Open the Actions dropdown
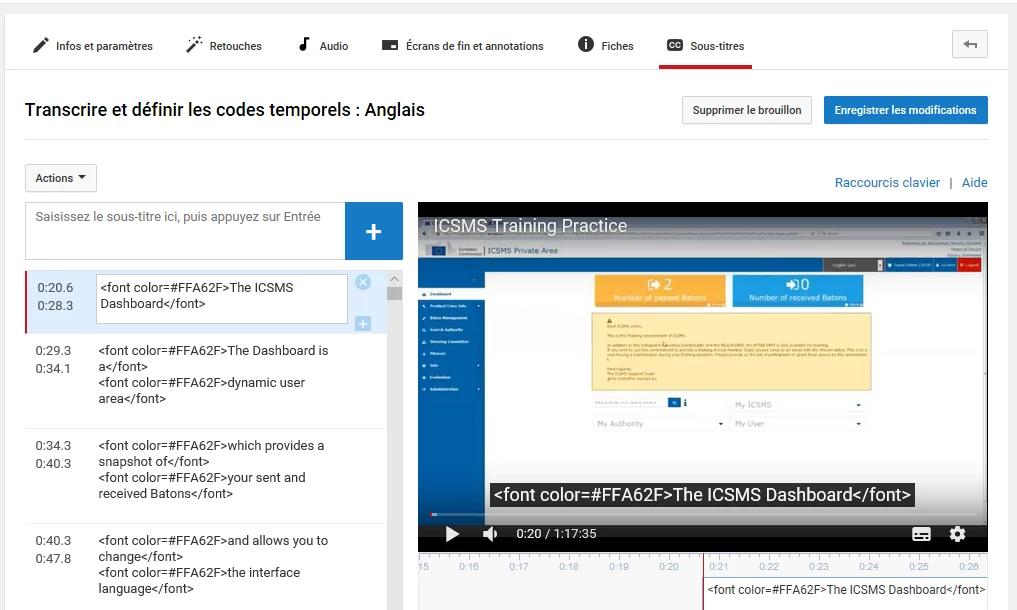This screenshot has height=610, width=1017. [61, 178]
